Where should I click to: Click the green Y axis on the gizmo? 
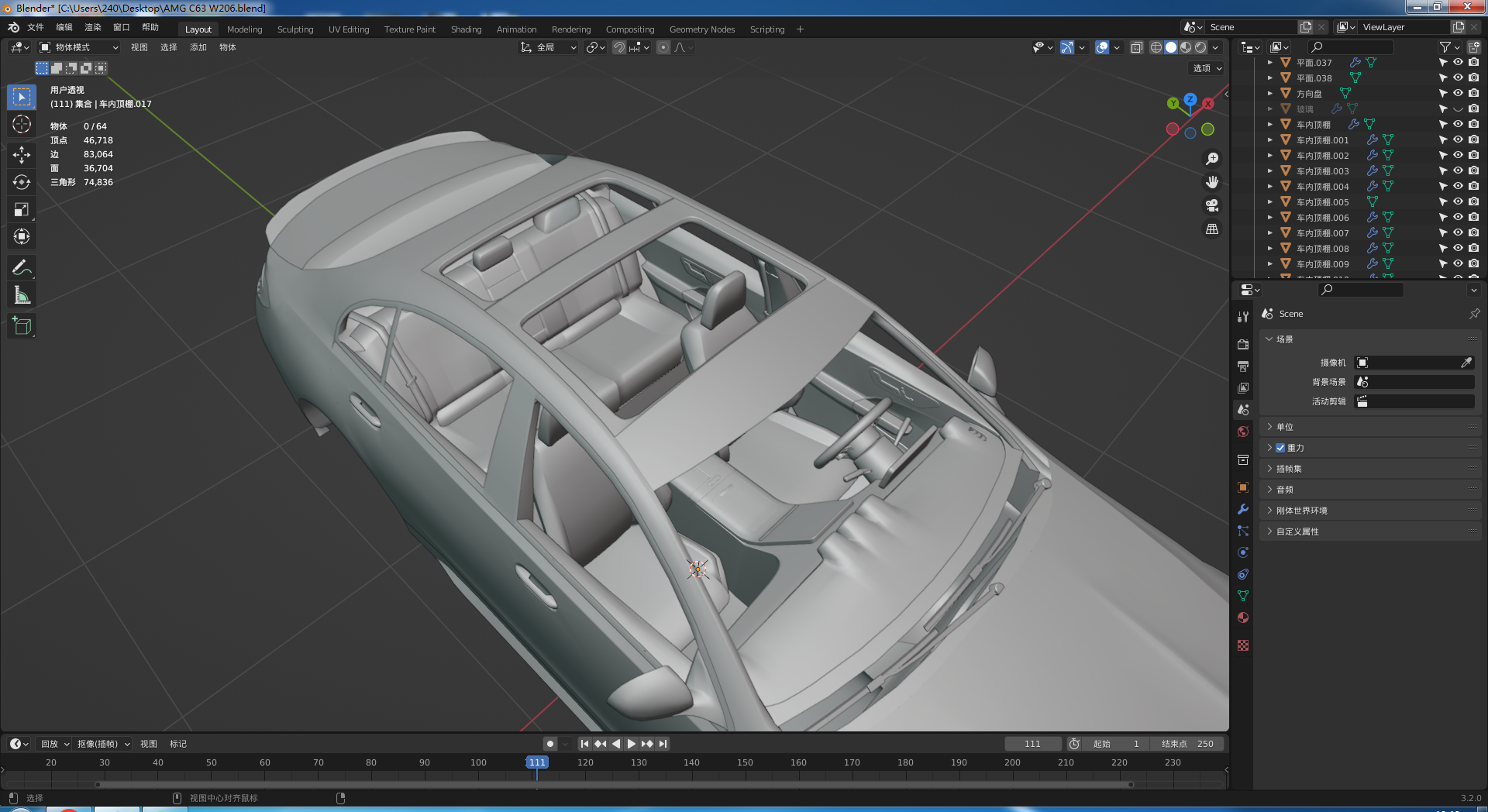1173,103
